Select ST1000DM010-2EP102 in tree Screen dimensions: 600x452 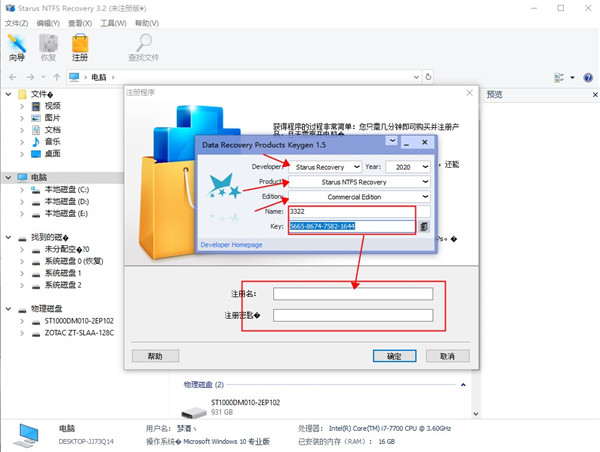click(x=79, y=321)
